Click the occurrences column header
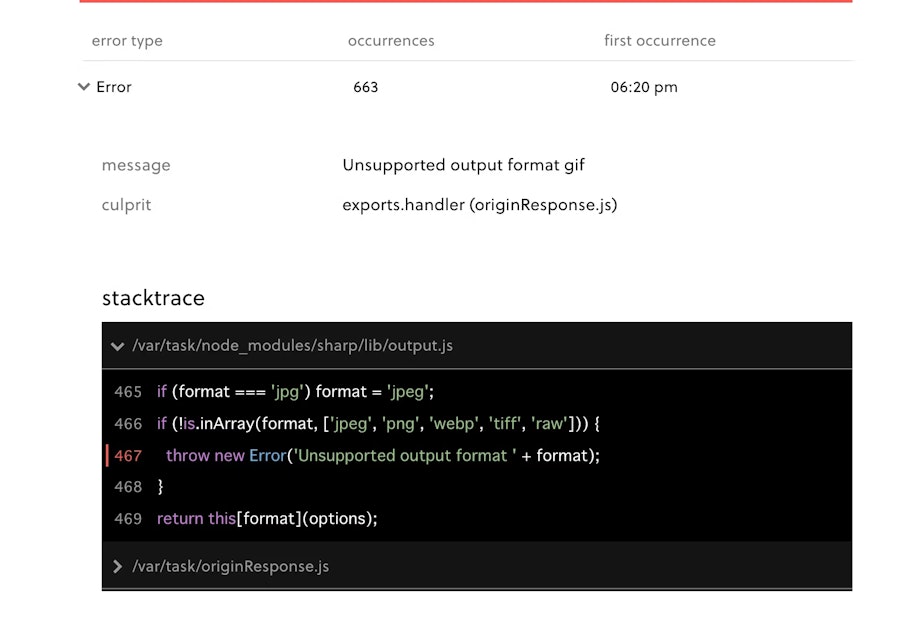 tap(391, 41)
